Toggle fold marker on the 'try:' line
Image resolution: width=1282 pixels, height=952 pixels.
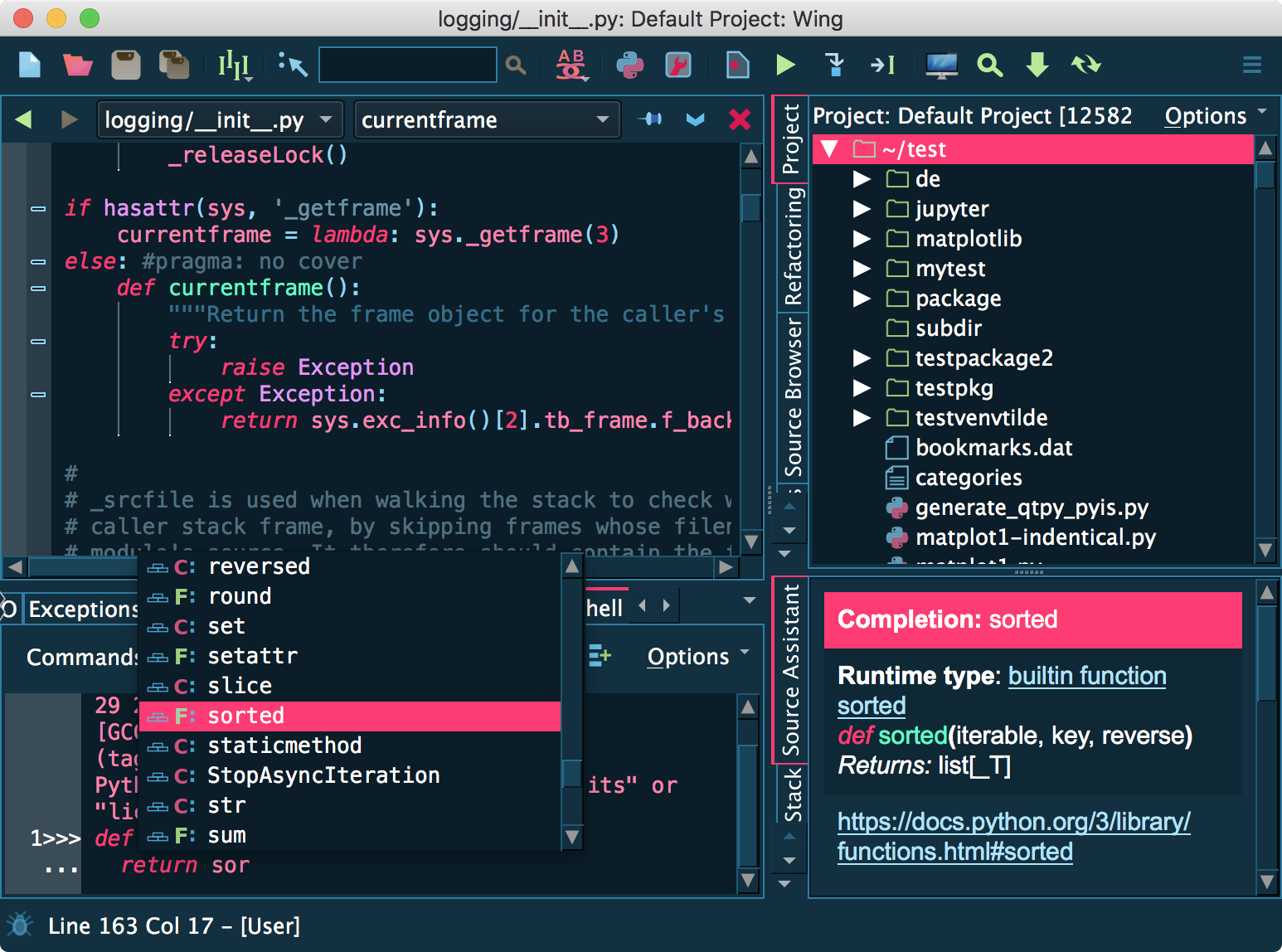tap(38, 342)
